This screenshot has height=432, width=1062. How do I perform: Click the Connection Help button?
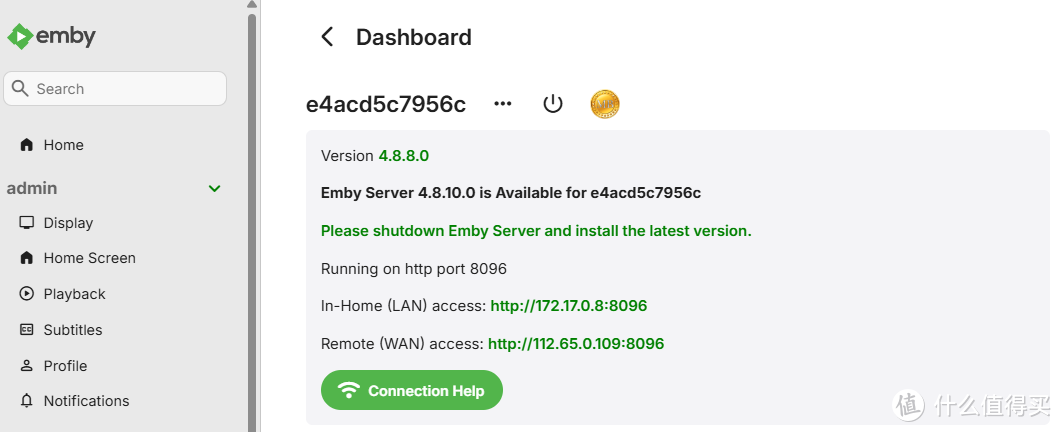click(412, 390)
